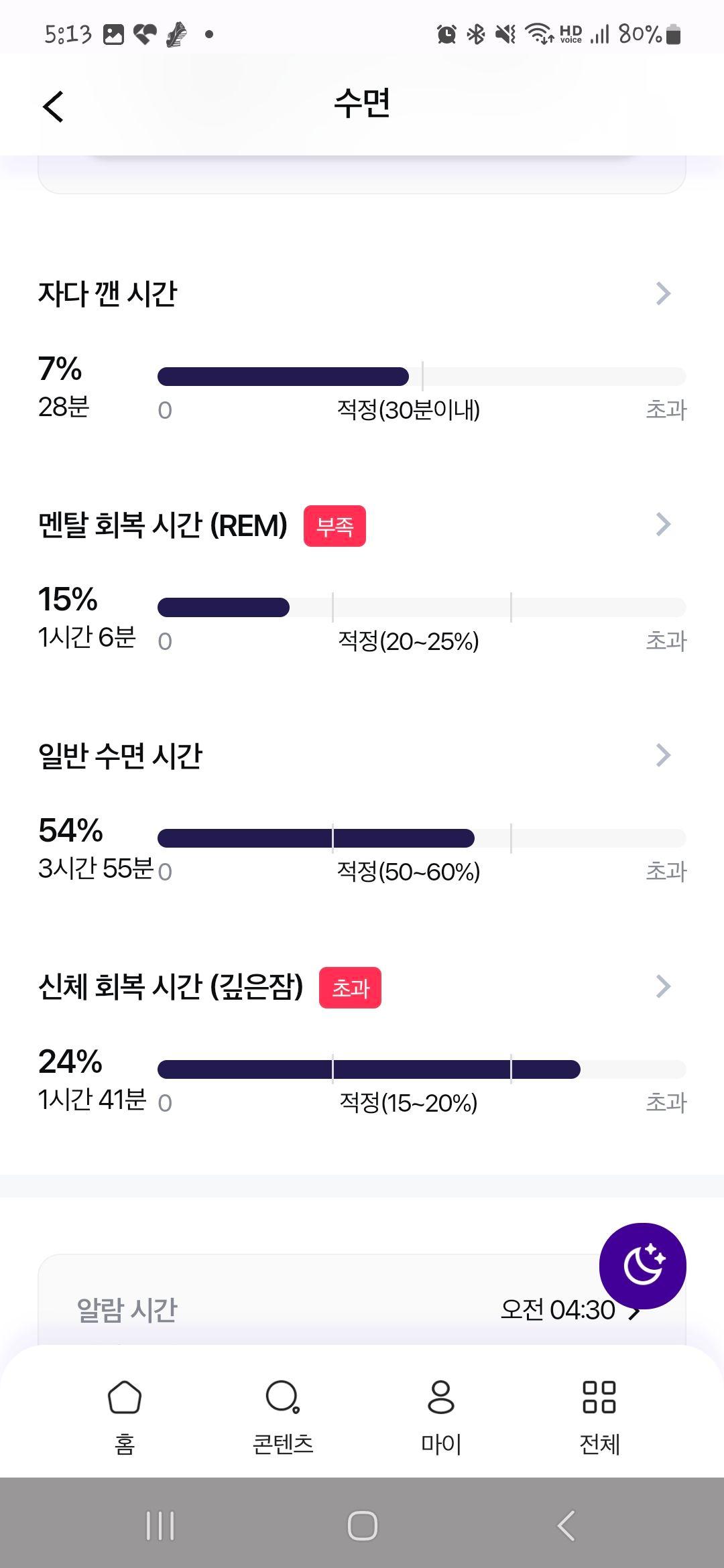Expand 자다 깬 시간 details chevron

click(663, 293)
